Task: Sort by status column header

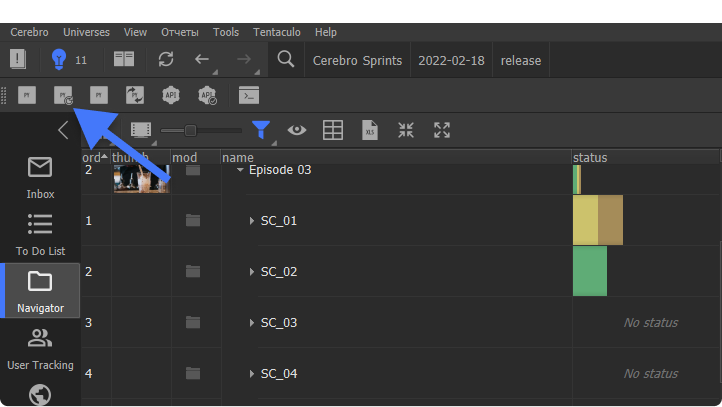Action: tap(645, 157)
